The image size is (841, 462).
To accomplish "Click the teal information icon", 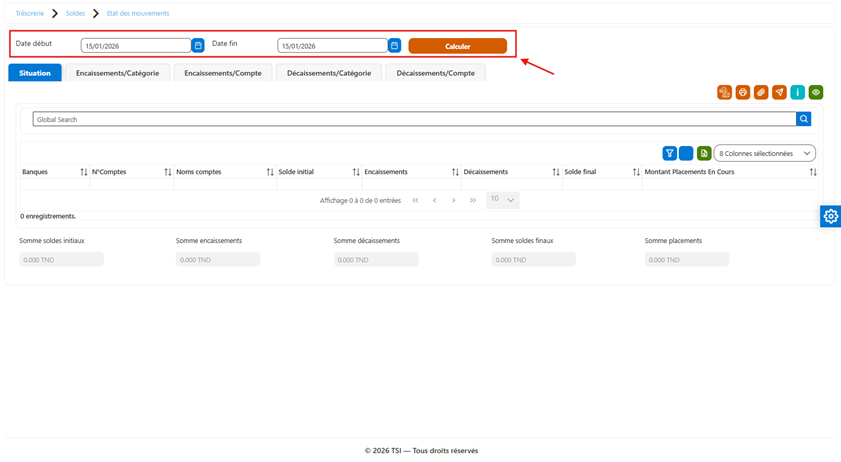I will tap(798, 92).
